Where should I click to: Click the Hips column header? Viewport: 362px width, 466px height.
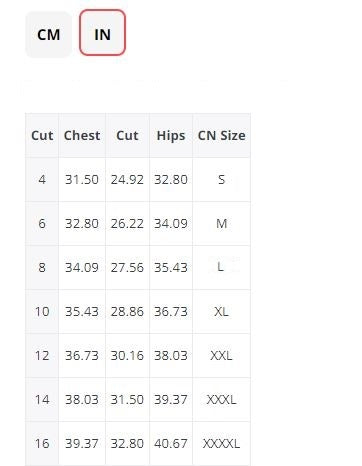[x=171, y=136]
